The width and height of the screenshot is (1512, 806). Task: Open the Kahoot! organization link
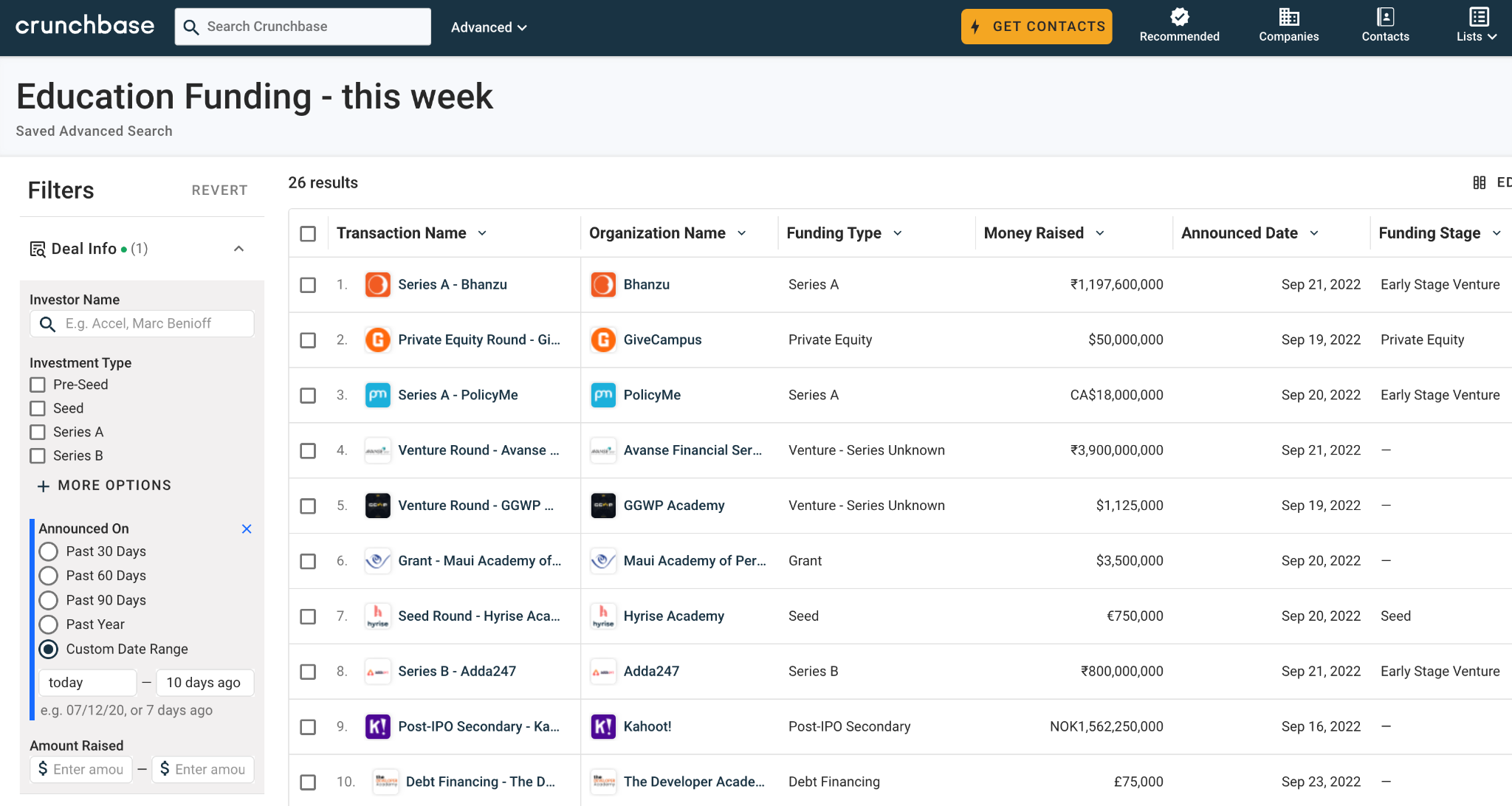click(647, 727)
